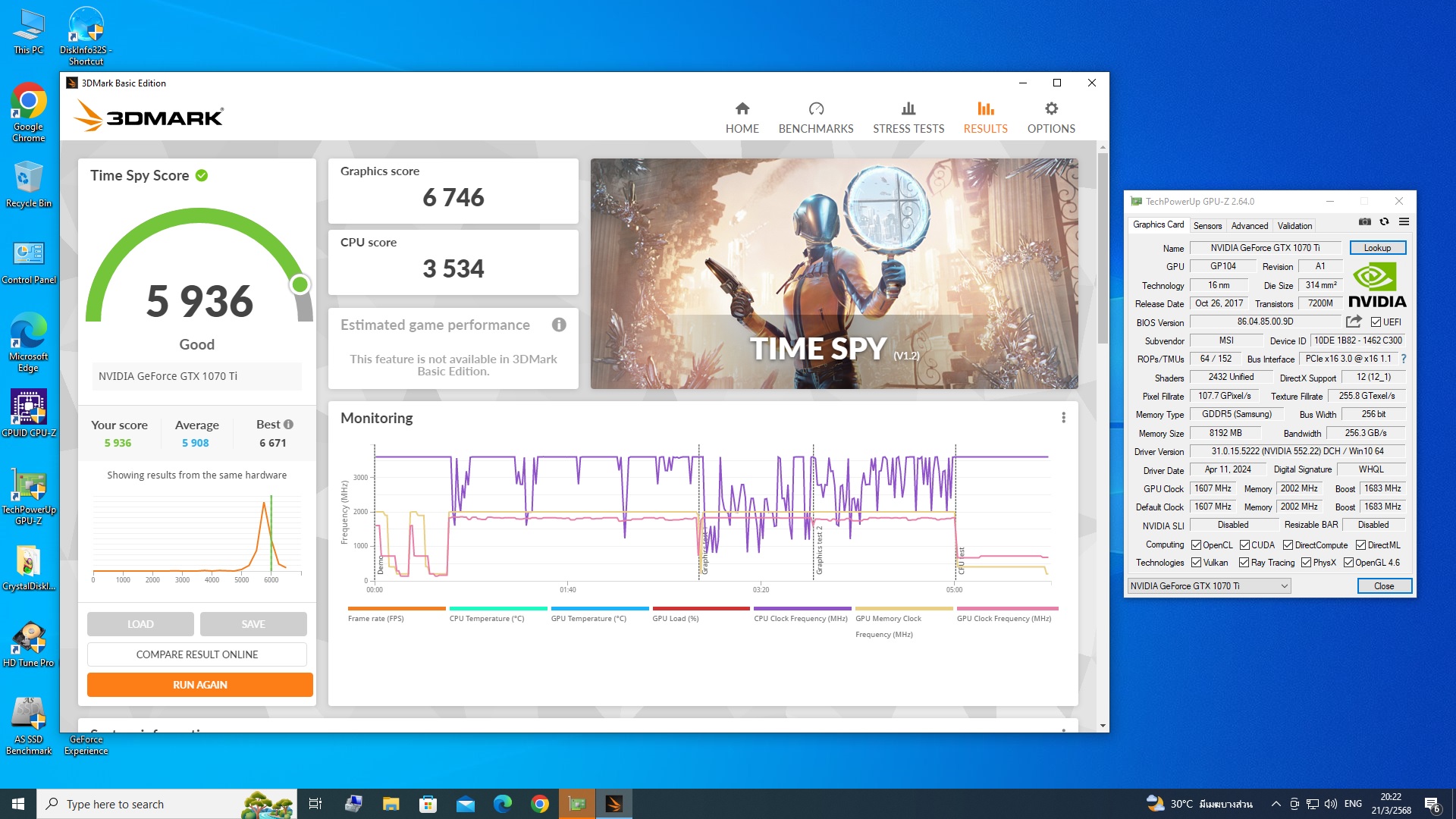This screenshot has height=819, width=1456.
Task: Open CrystalDiskInfo desktop icon
Action: [29, 569]
